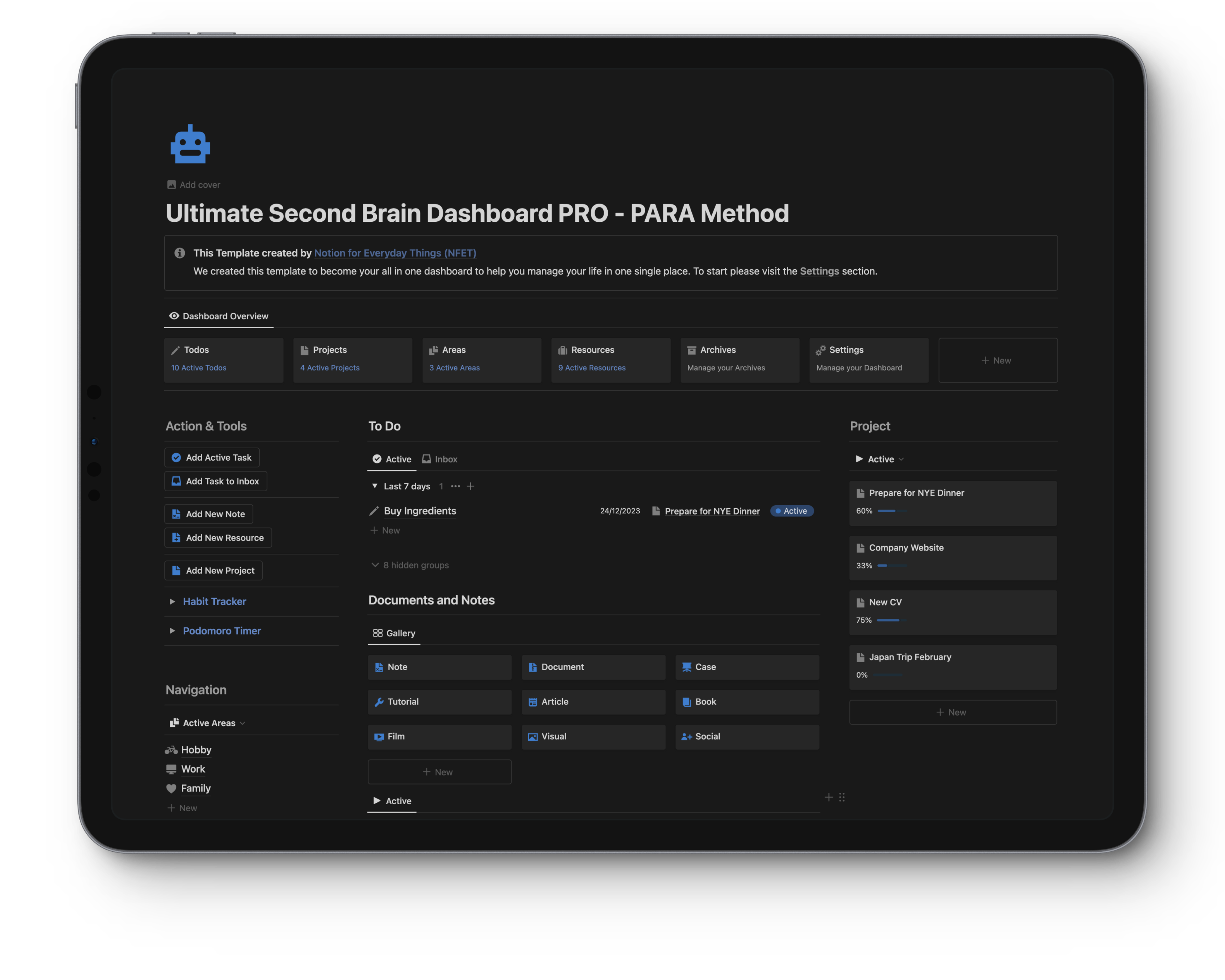The height and width of the screenshot is (980, 1225).
Task: Select the Gallery view tab
Action: tap(394, 634)
